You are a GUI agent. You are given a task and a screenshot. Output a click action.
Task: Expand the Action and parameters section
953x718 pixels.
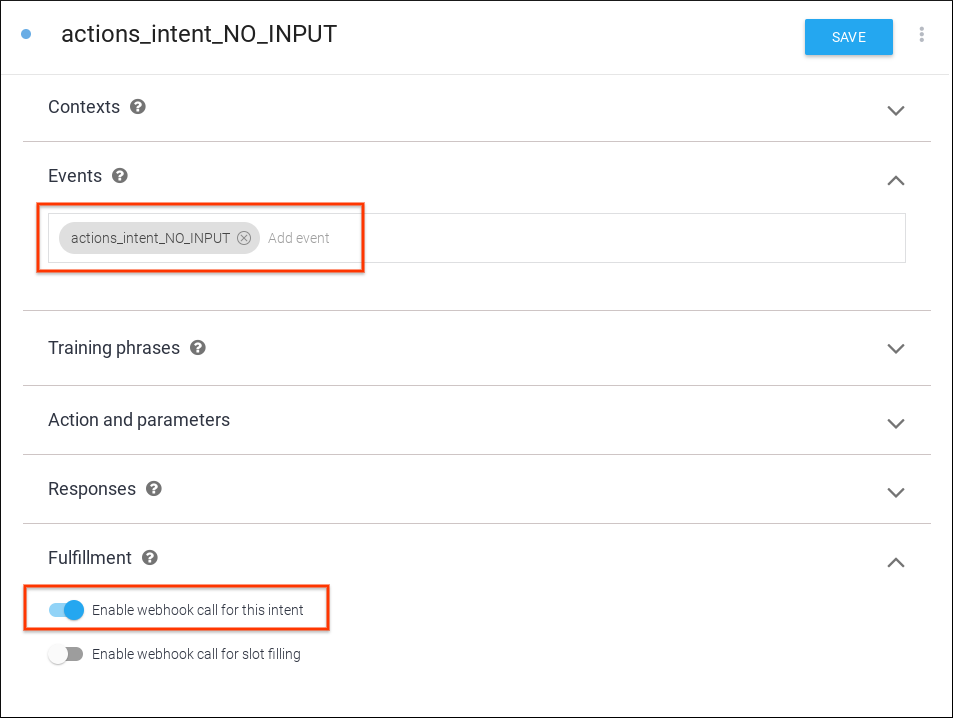click(x=895, y=423)
